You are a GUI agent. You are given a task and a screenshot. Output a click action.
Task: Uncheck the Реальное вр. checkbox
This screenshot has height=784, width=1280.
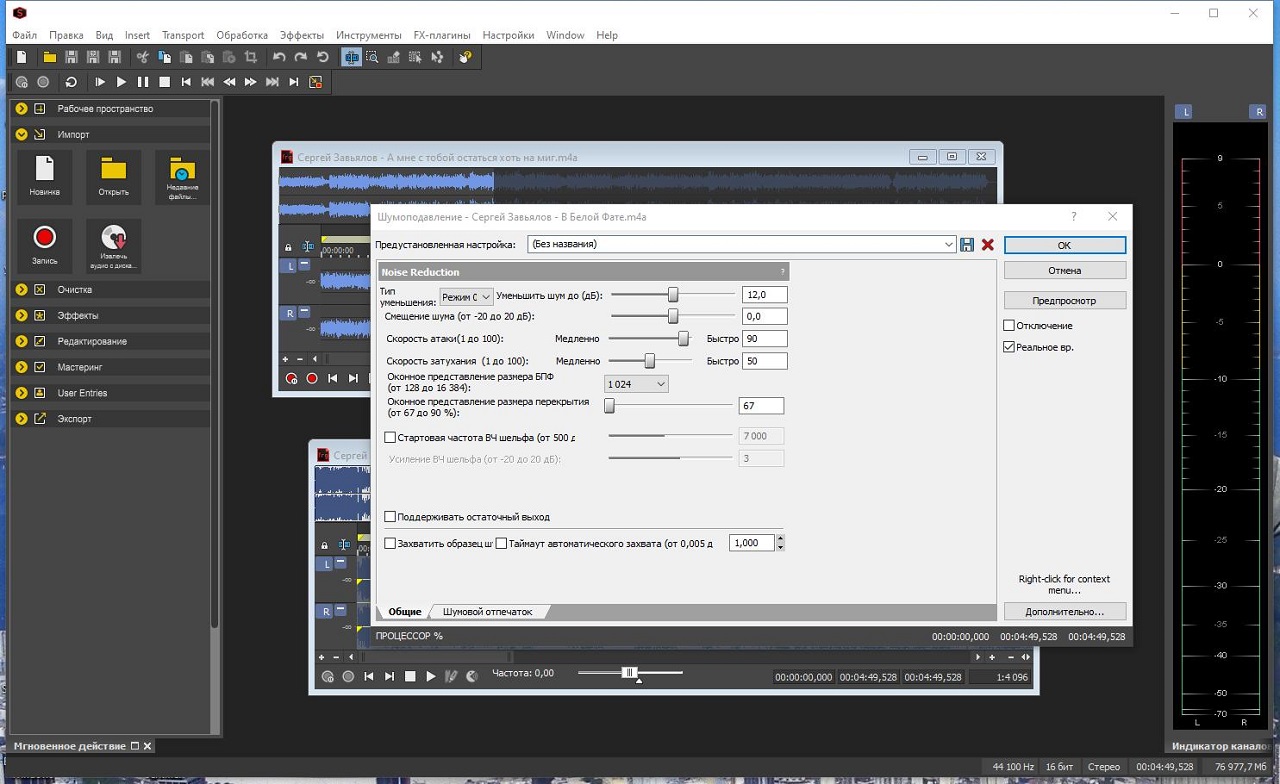click(1009, 347)
